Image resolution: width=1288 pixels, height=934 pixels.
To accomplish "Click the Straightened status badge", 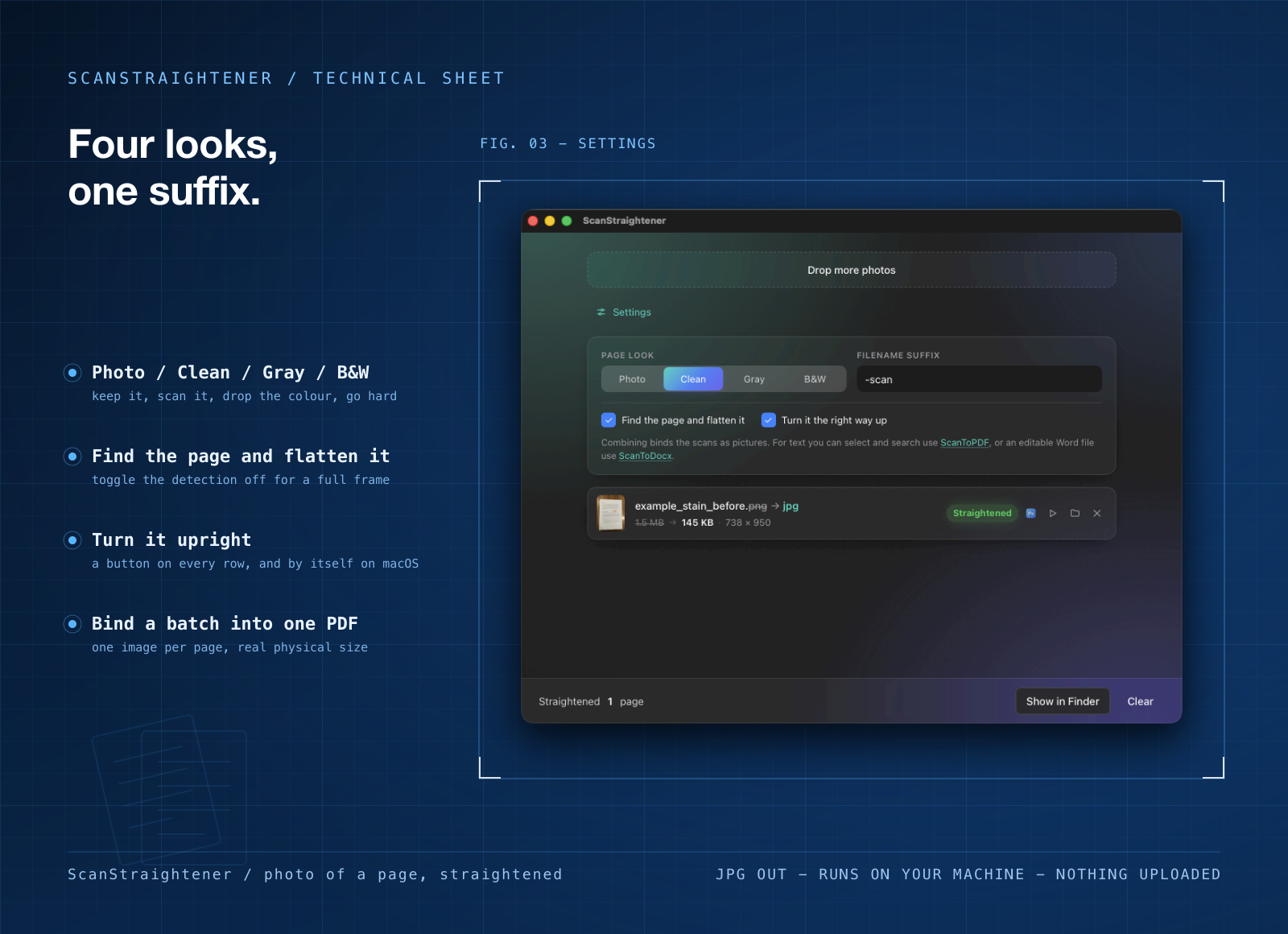I will [x=982, y=513].
